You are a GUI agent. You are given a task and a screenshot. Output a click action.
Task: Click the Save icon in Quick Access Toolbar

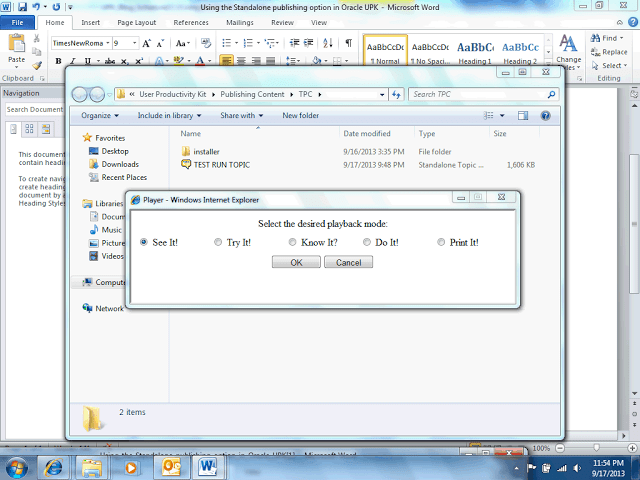click(22, 7)
